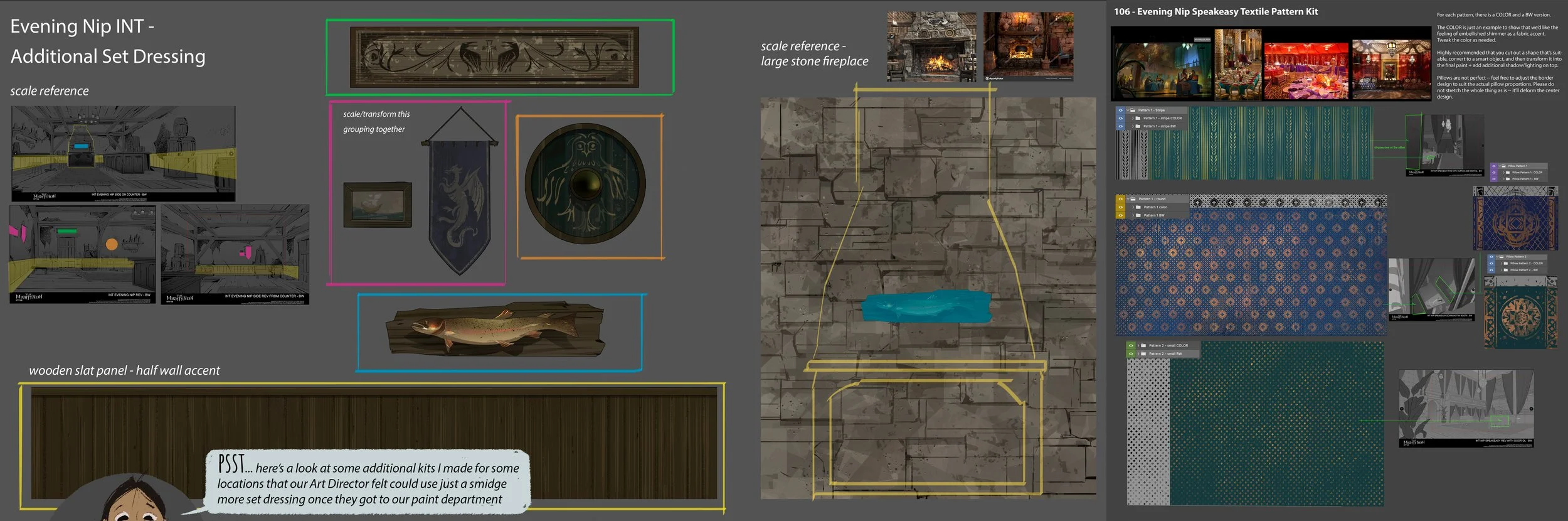Toggle eye icon for Pillow Pattern 1 - BW
The image size is (1568, 521).
[x=1494, y=179]
